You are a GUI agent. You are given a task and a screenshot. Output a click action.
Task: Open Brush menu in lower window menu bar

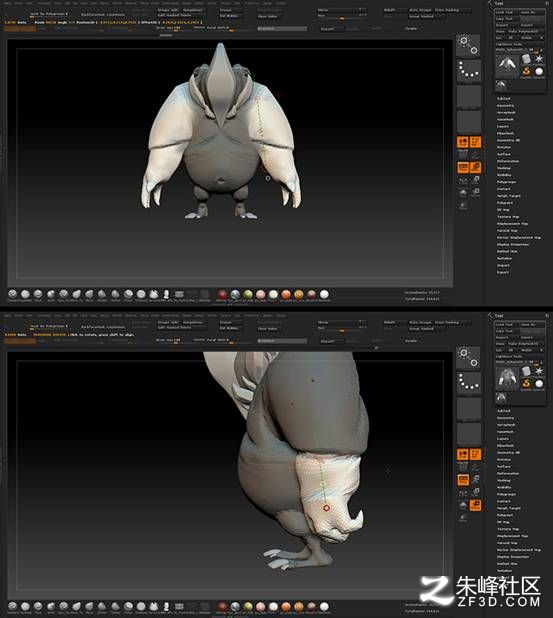[19, 315]
